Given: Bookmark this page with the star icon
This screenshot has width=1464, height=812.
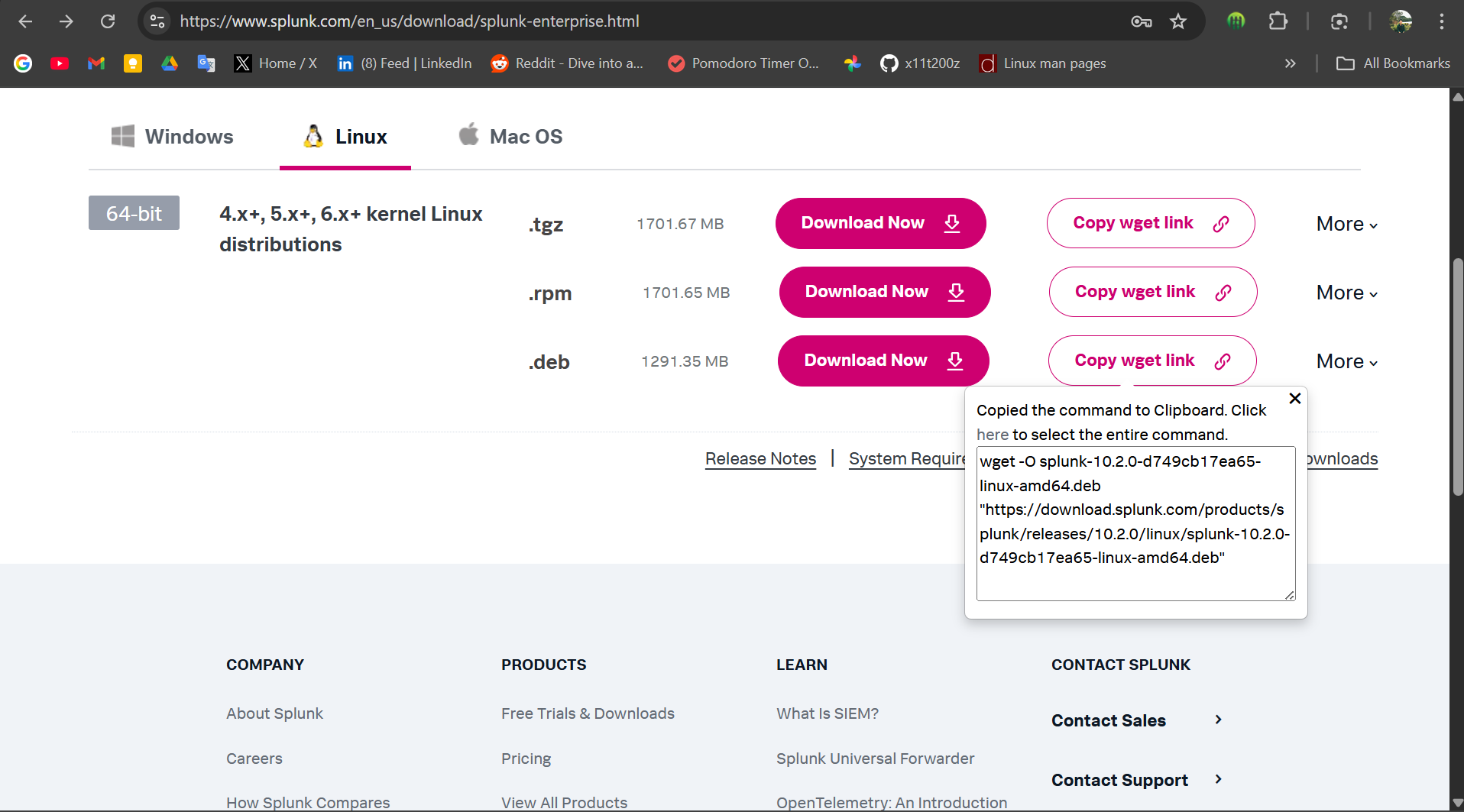Looking at the screenshot, I should click(x=1178, y=21).
